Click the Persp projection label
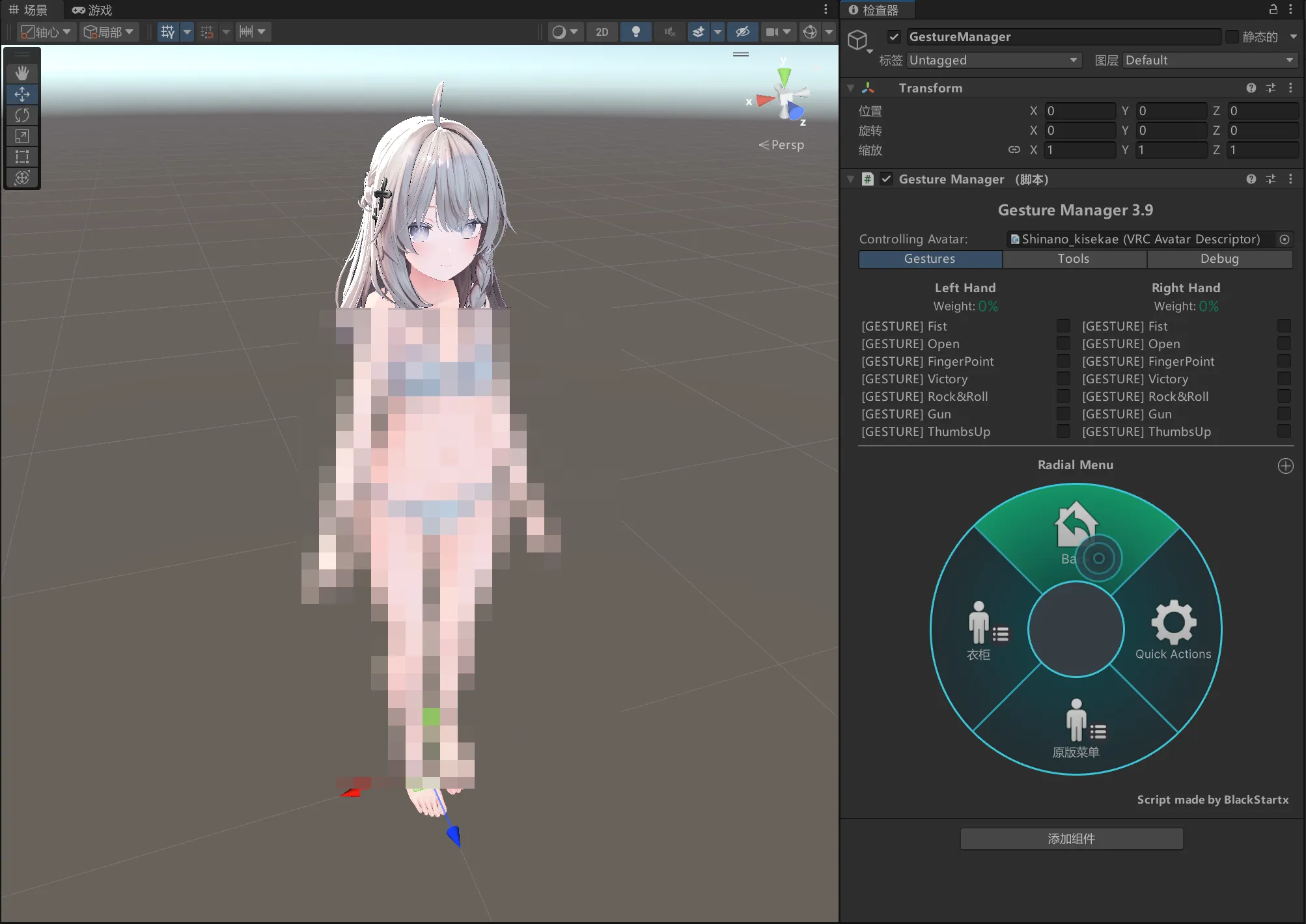The width and height of the screenshot is (1306, 924). (x=781, y=145)
